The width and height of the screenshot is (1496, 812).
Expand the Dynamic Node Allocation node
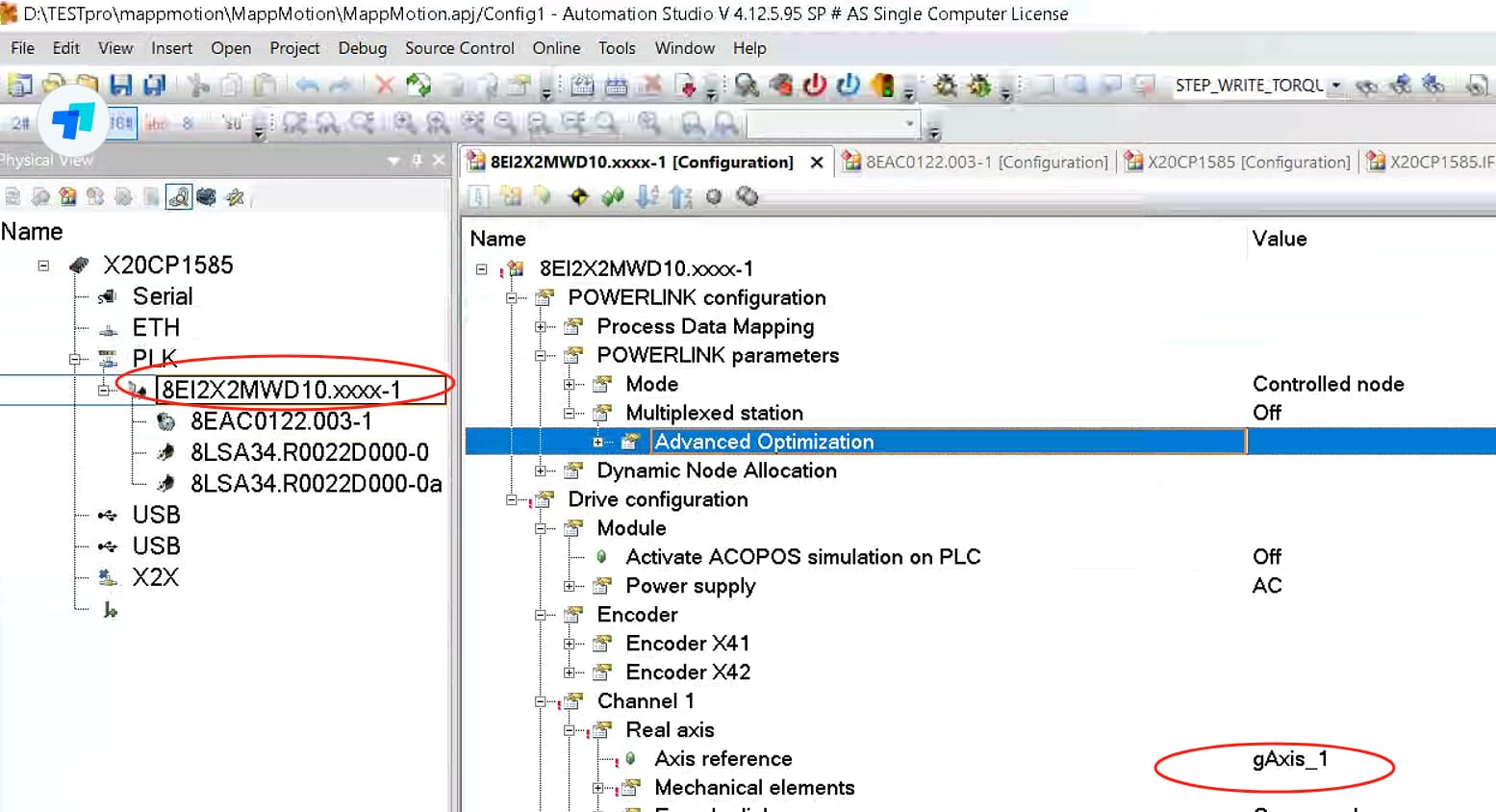click(540, 471)
